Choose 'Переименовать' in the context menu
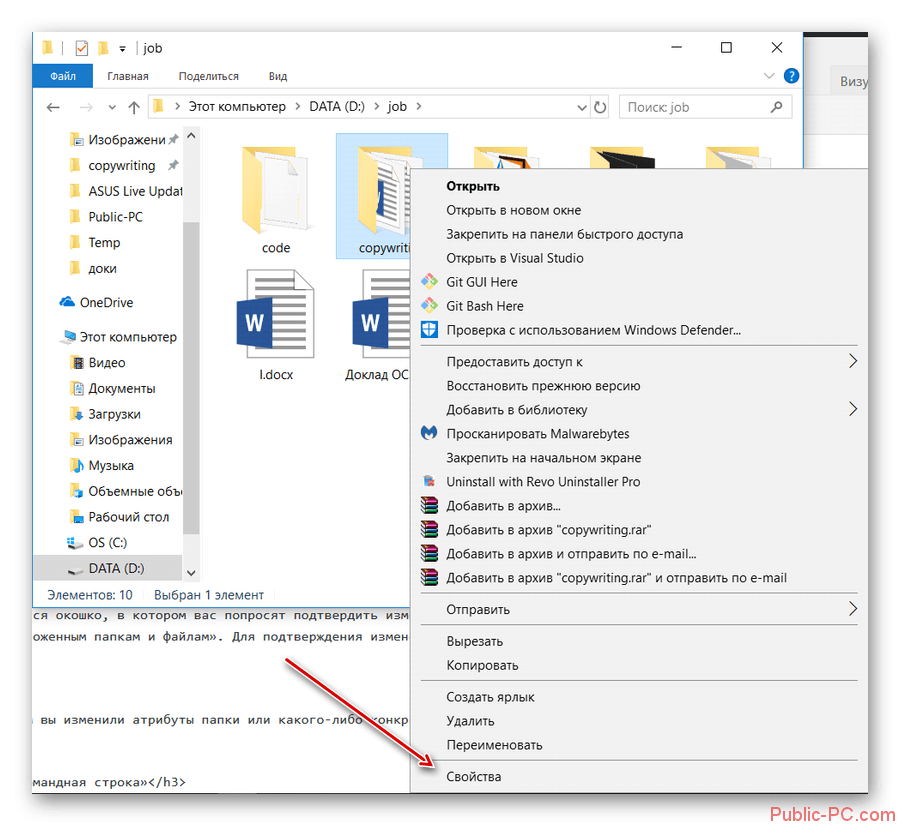 494,745
